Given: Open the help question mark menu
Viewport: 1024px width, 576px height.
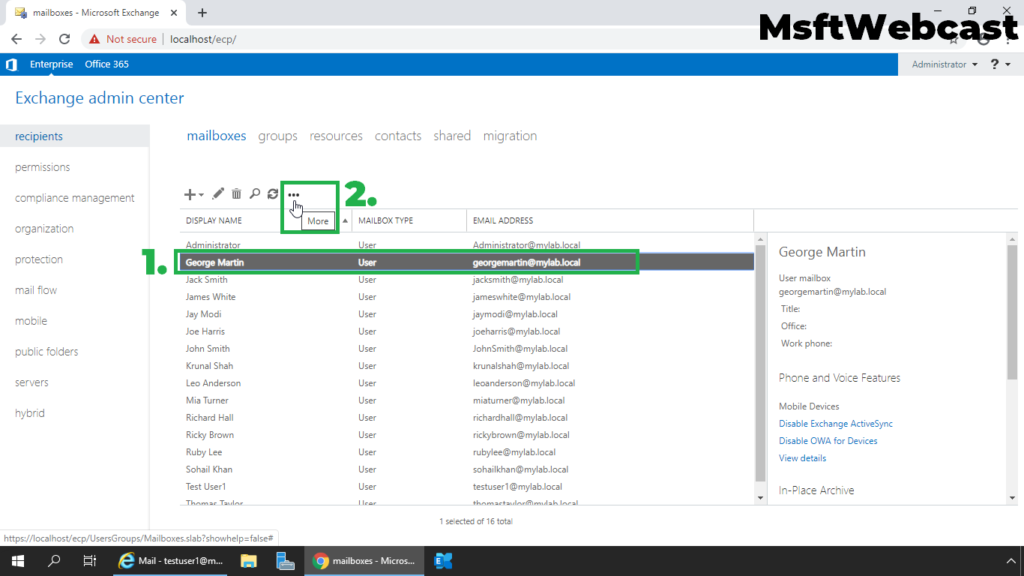Looking at the screenshot, I should point(1000,64).
